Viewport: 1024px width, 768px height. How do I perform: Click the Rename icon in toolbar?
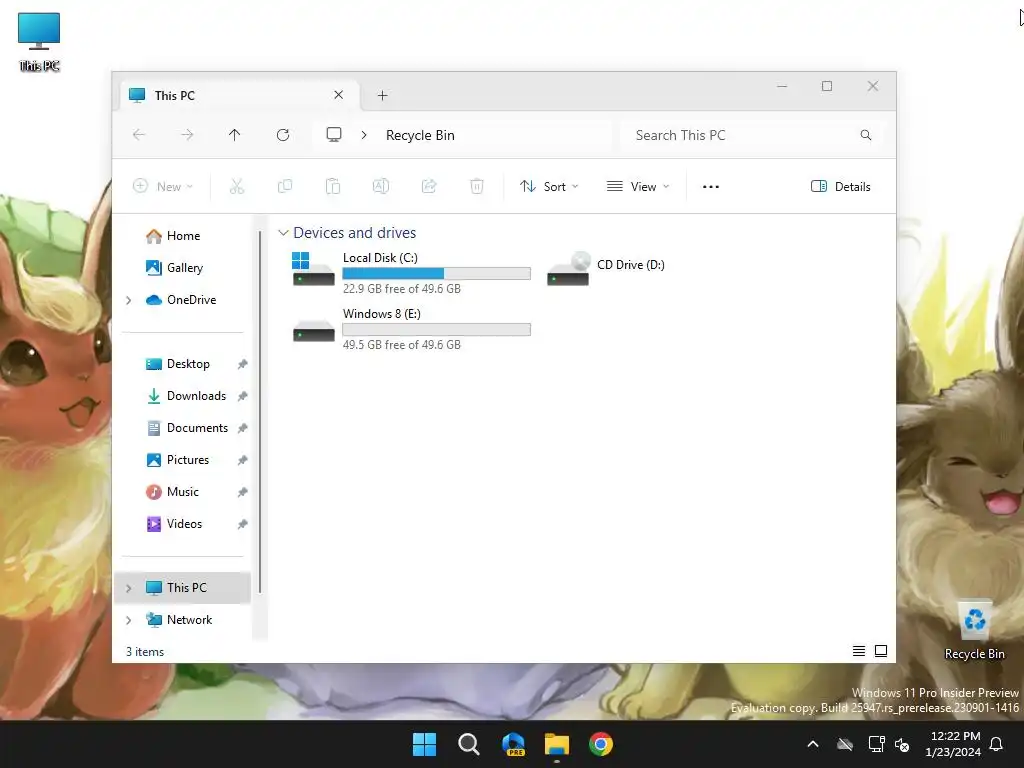[381, 187]
